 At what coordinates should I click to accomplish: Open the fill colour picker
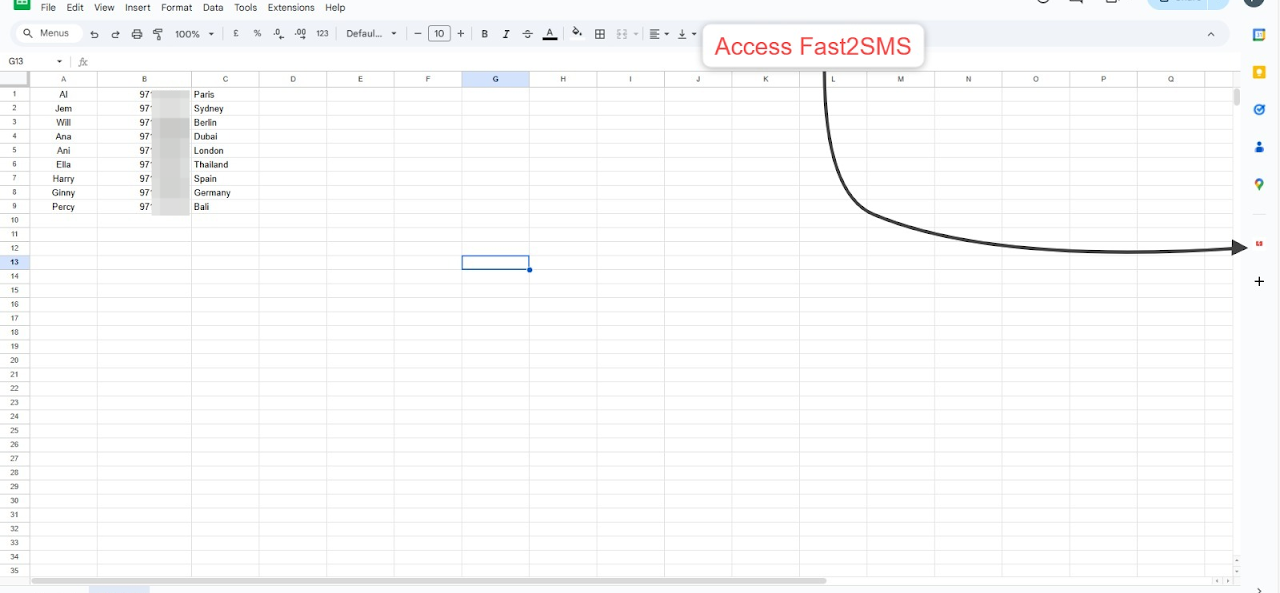coord(577,34)
